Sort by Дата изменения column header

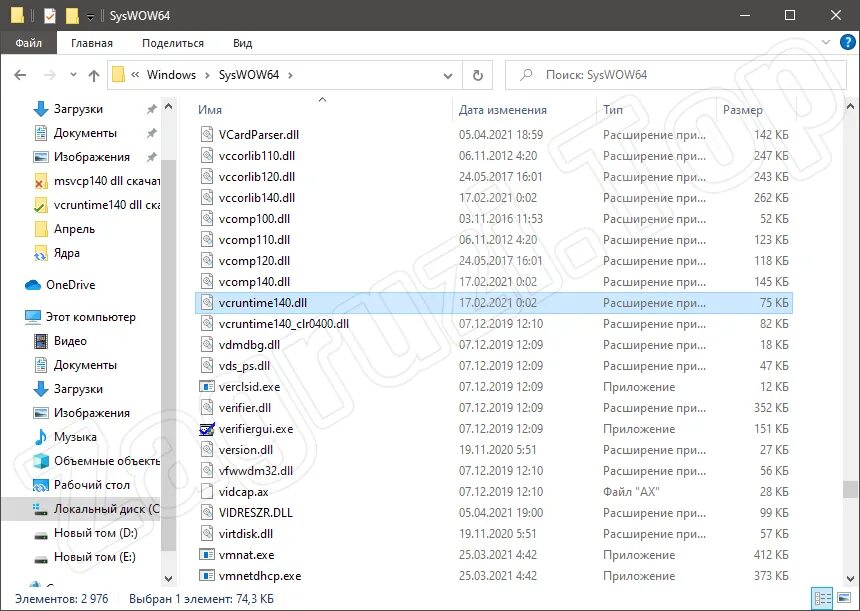click(503, 110)
